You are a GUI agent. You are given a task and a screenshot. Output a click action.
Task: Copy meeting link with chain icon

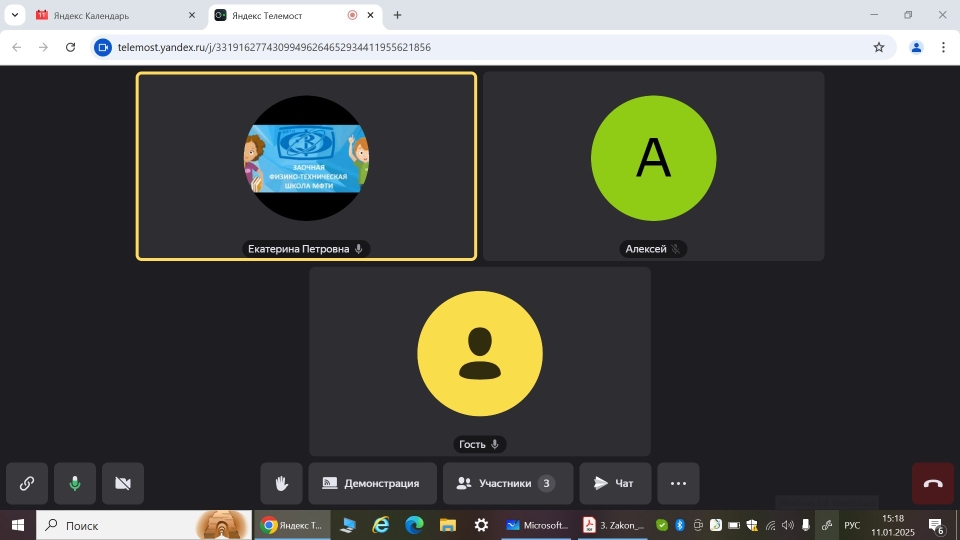coord(27,483)
